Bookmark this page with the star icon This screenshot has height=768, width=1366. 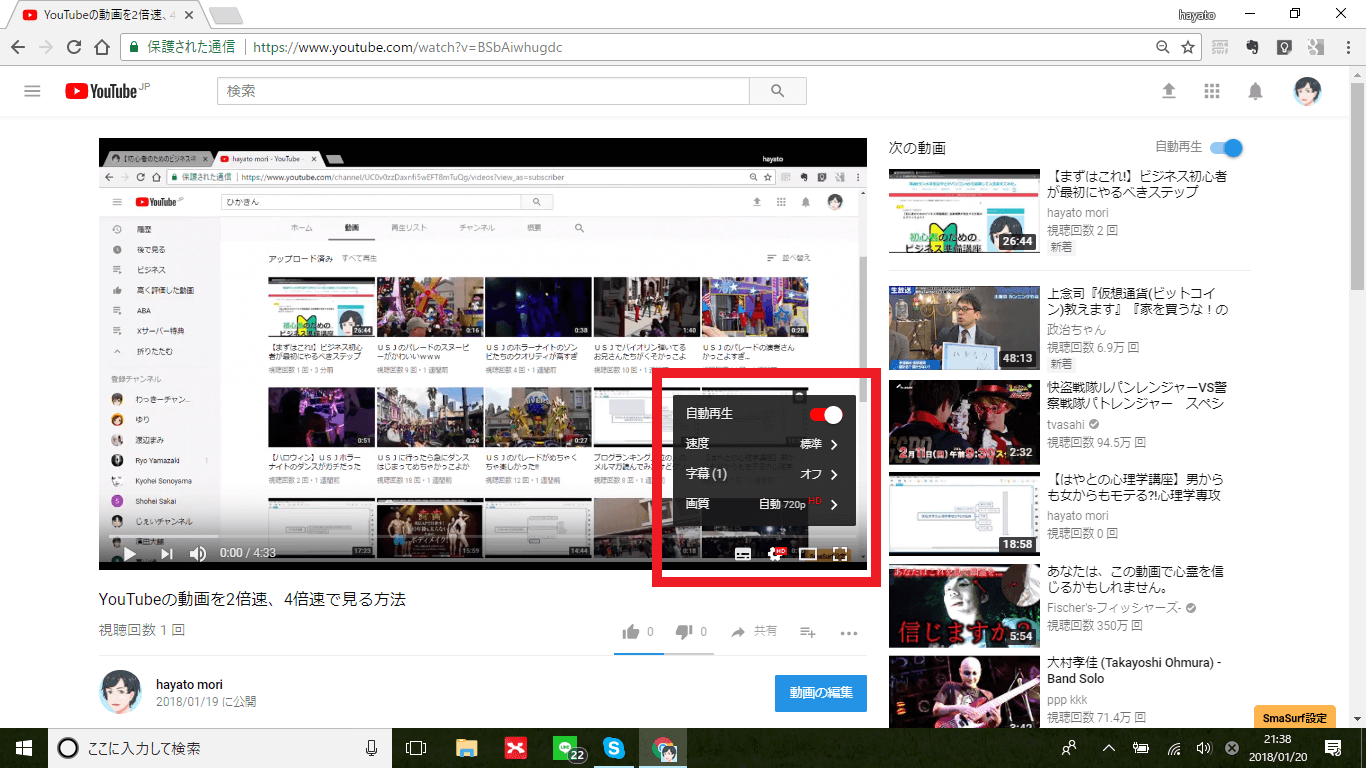click(x=1188, y=47)
